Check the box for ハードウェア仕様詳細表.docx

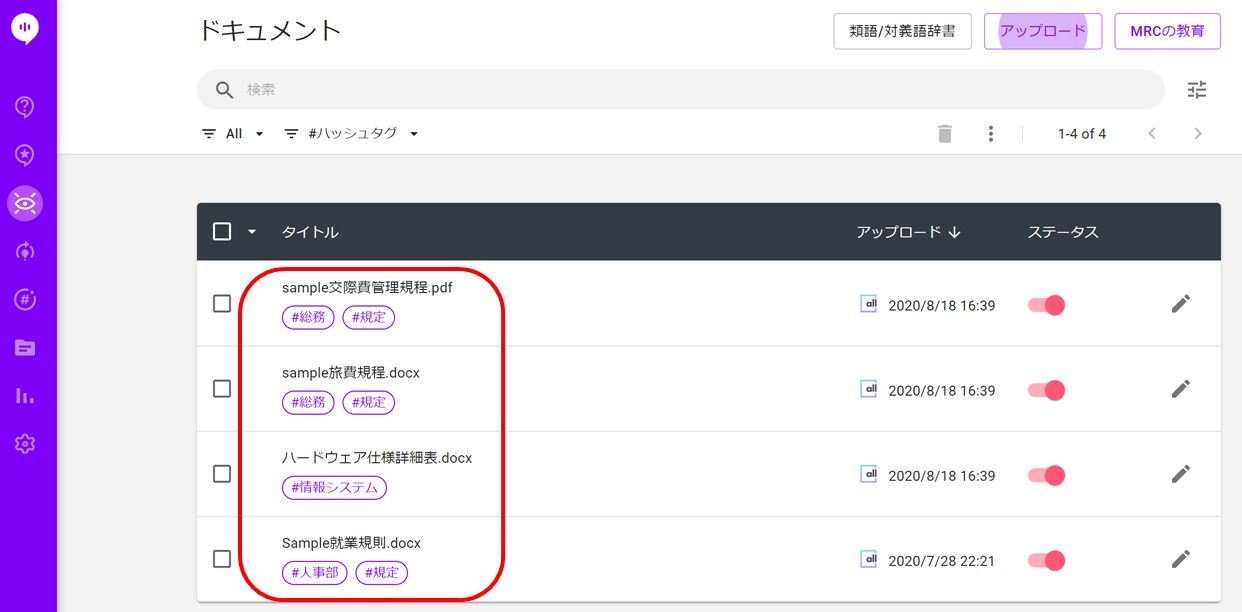[222, 474]
